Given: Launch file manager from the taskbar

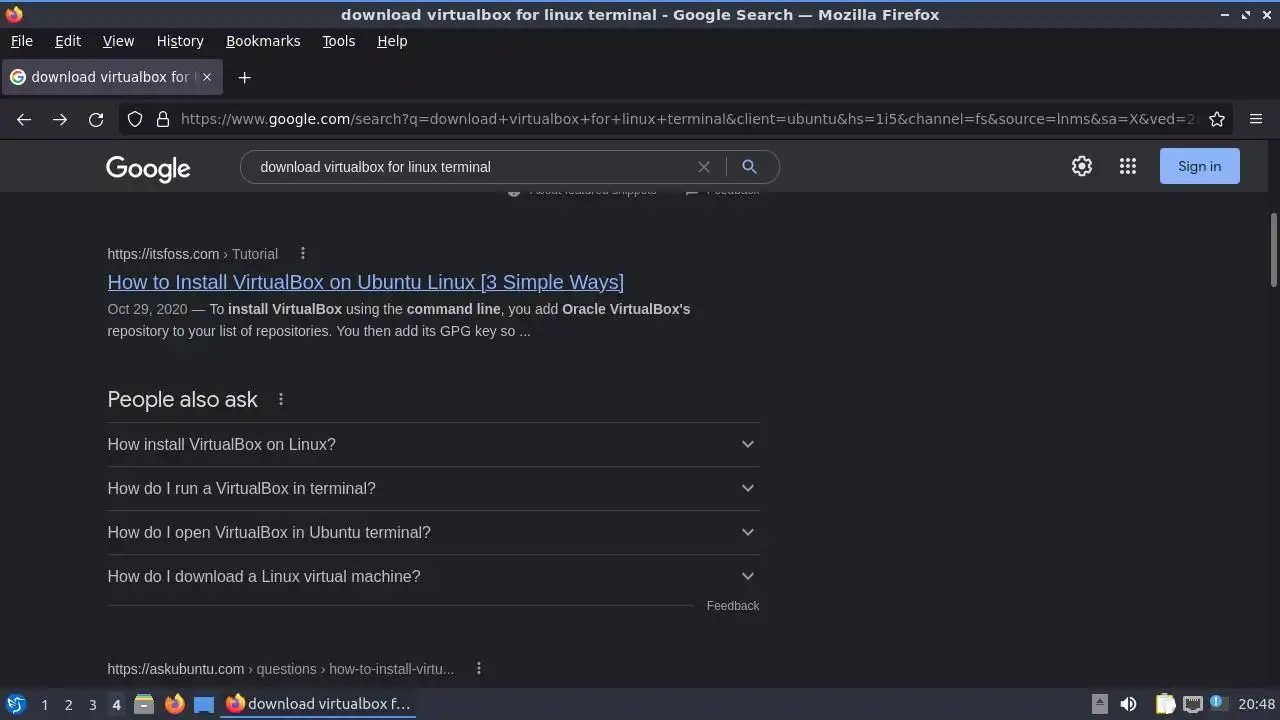Looking at the screenshot, I should tap(144, 704).
